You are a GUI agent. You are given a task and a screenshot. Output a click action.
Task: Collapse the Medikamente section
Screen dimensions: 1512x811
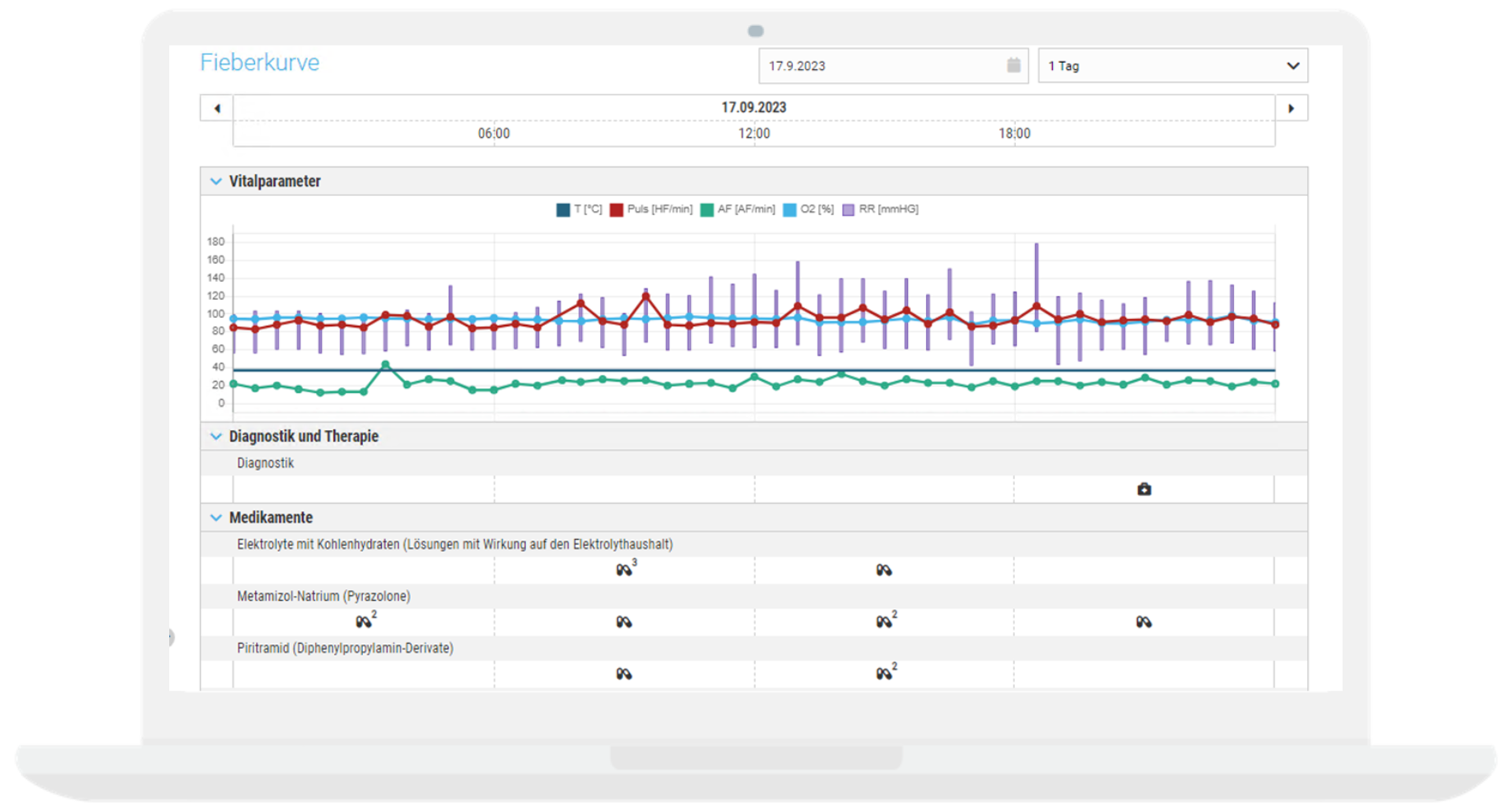[216, 517]
